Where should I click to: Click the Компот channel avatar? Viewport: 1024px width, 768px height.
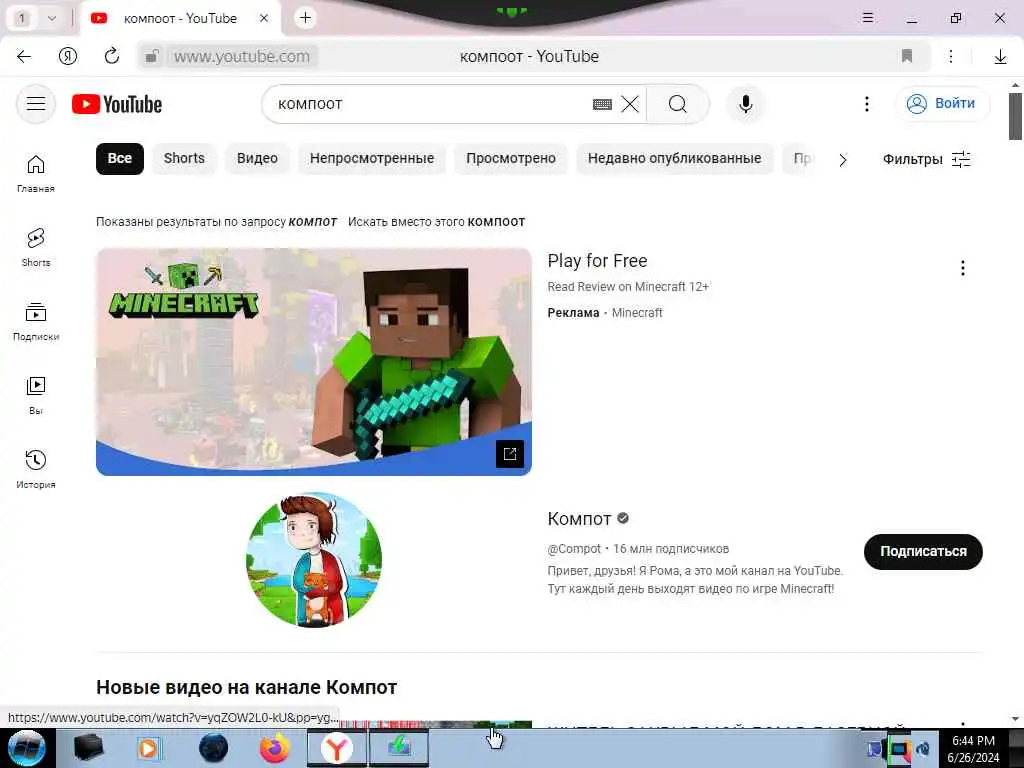coord(314,560)
